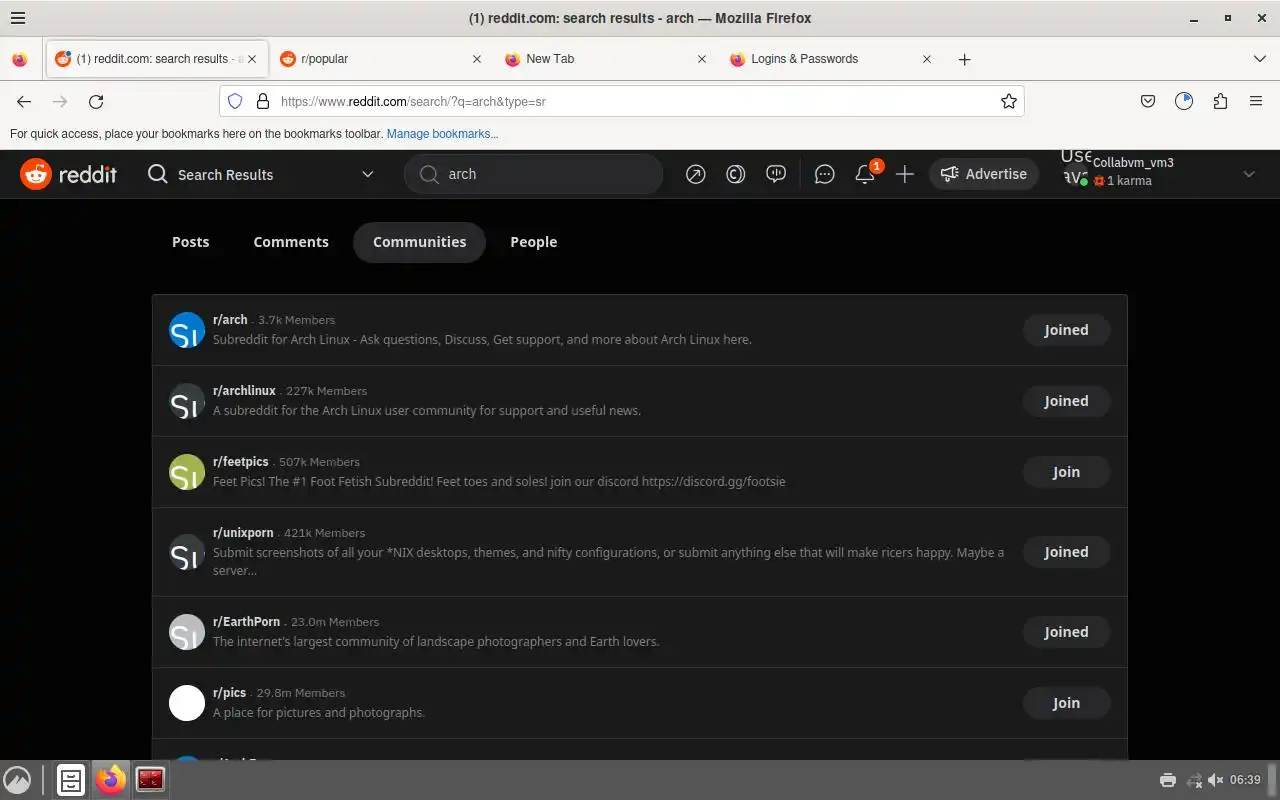
Task: Open the Firefox View pinned tab
Action: [x=20, y=59]
